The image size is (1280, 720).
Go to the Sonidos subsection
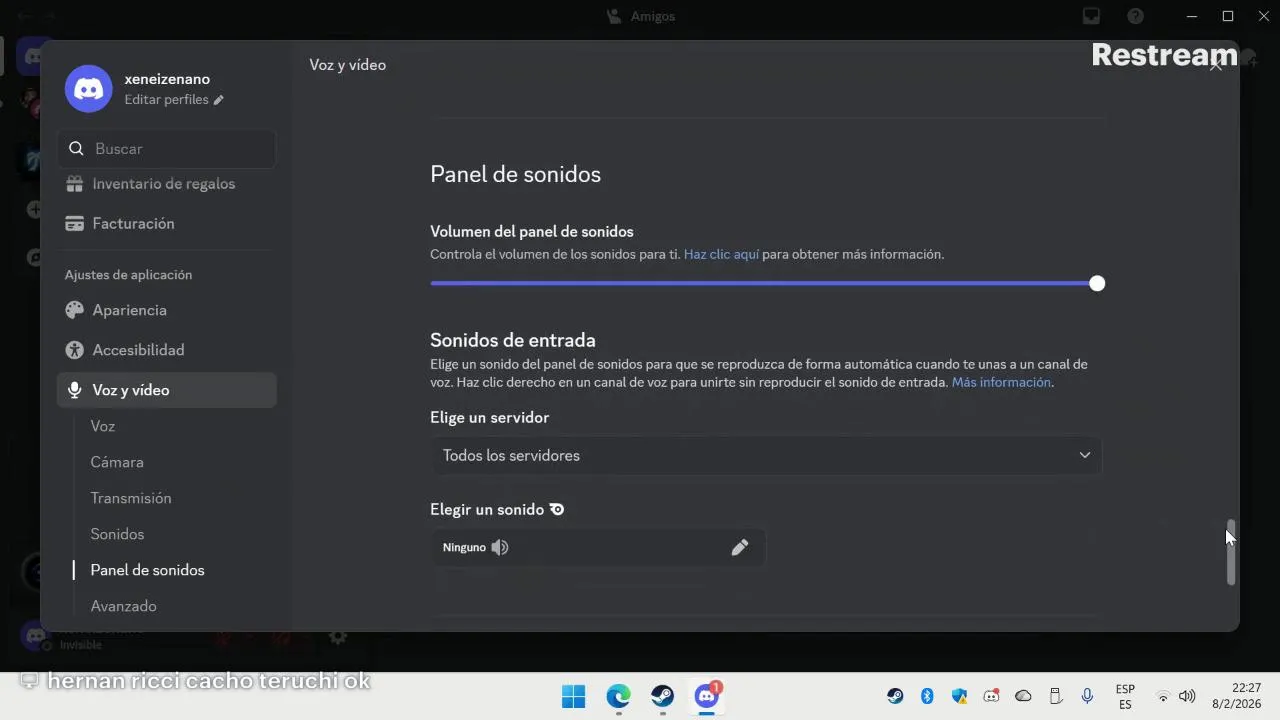(x=117, y=534)
